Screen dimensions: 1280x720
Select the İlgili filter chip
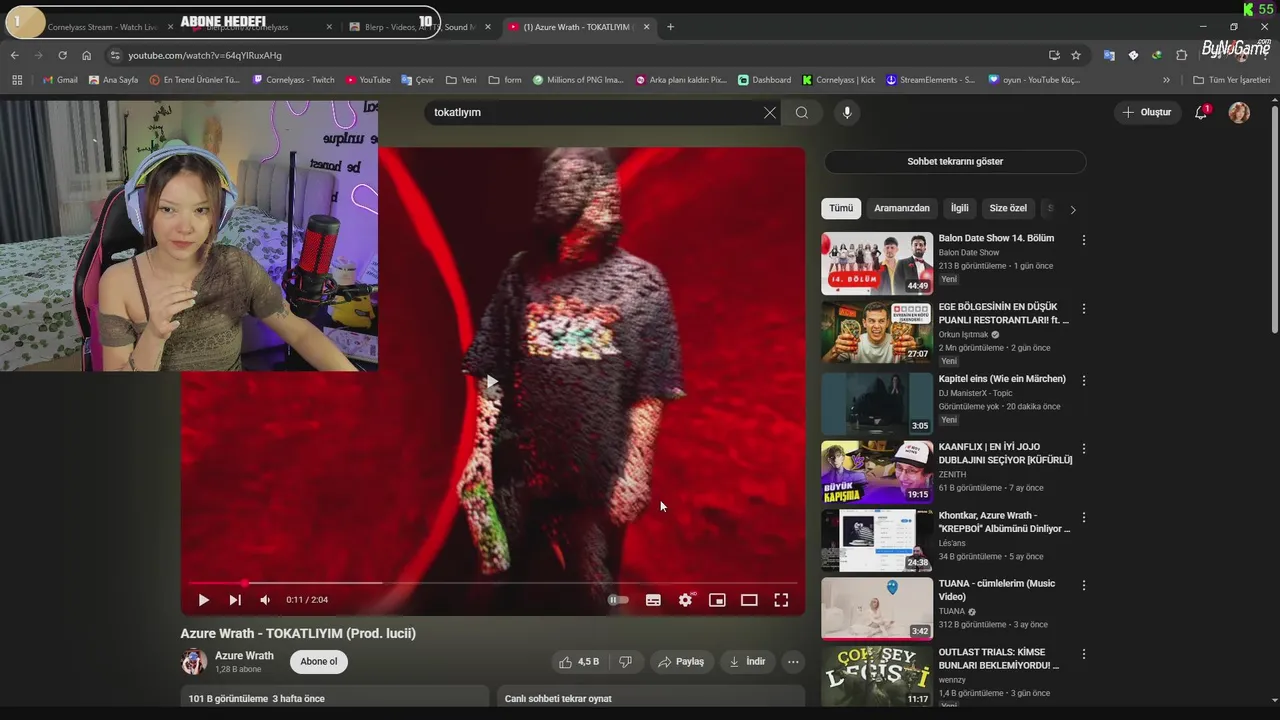[960, 208]
